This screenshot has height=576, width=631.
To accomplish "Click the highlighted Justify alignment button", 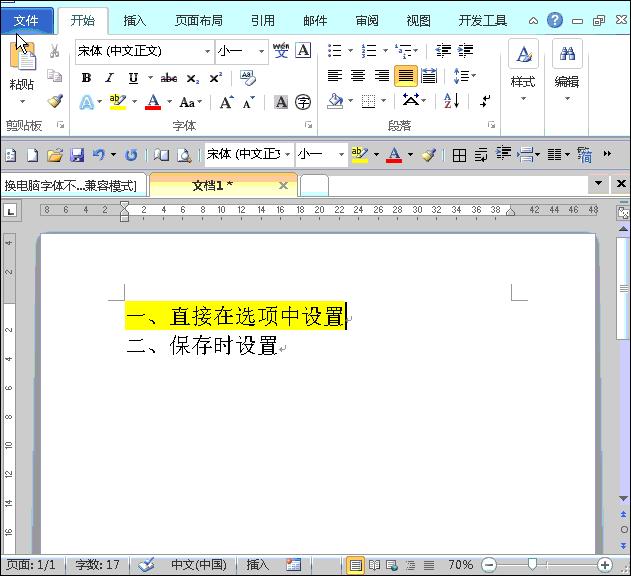I will (x=405, y=76).
